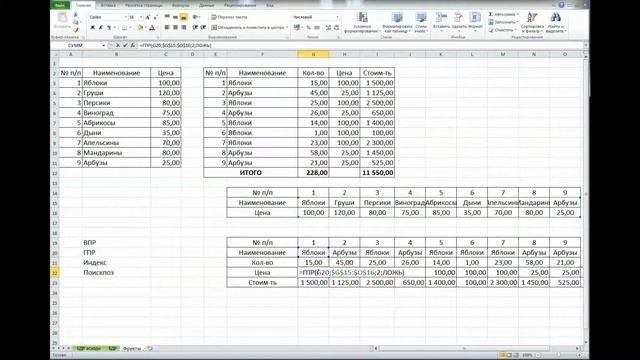Toggle Top Align
The image size is (640, 360).
(167, 17)
